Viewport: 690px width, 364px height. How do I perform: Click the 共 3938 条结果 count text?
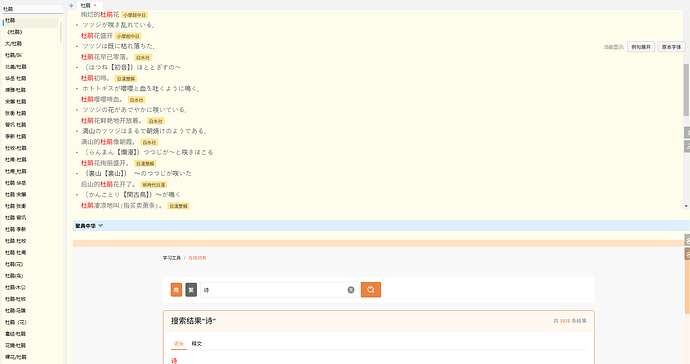click(x=570, y=321)
